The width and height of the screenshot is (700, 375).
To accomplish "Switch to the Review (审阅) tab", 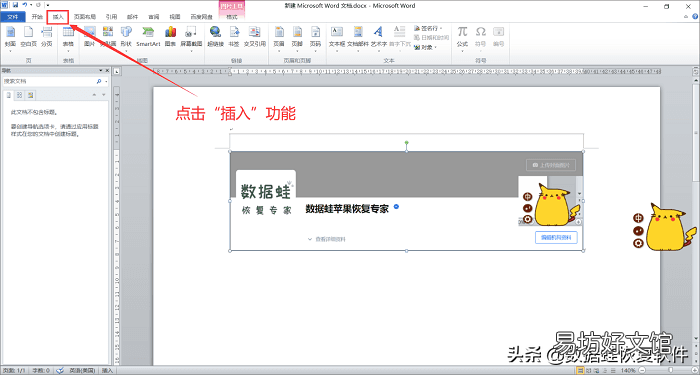I will click(154, 17).
